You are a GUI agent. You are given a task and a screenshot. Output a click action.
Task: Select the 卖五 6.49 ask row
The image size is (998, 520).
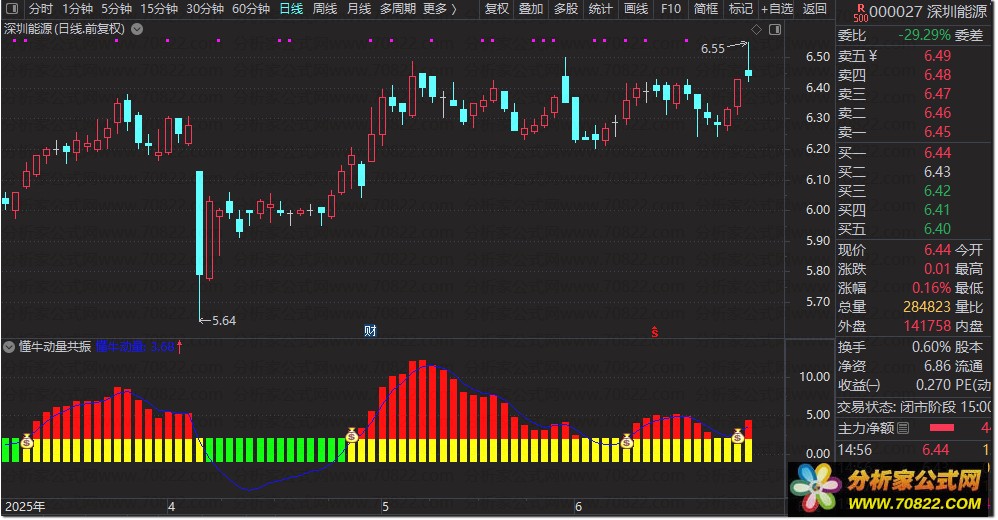click(x=915, y=56)
